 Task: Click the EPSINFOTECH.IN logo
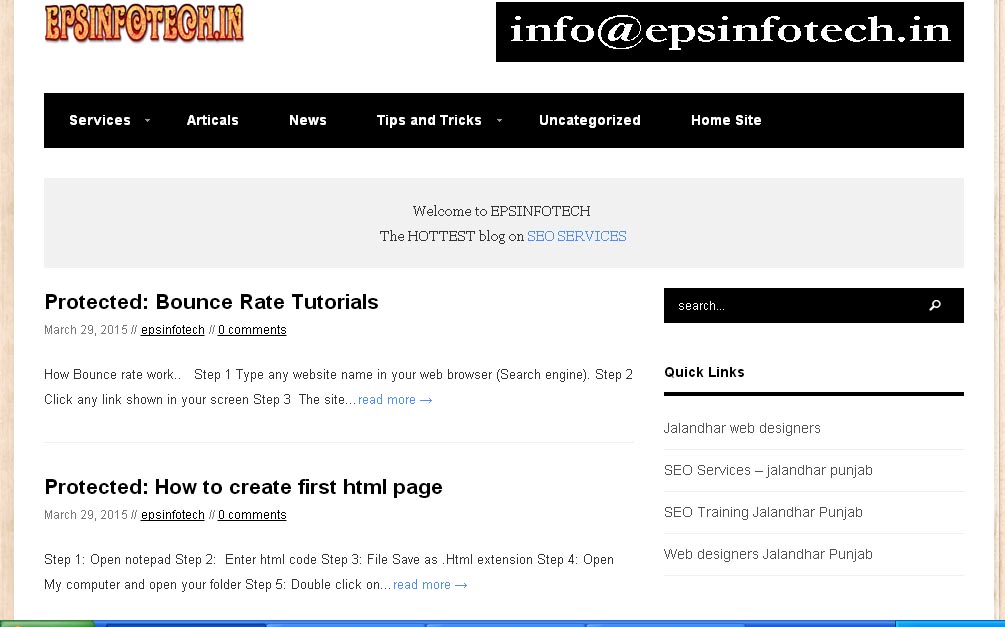(143, 24)
